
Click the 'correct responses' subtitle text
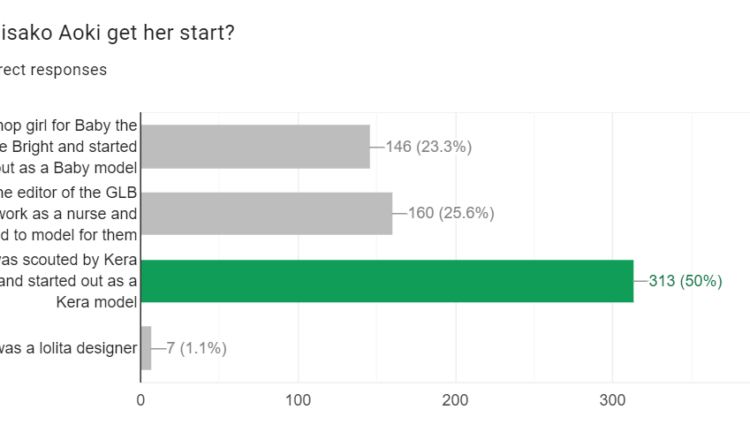(55, 70)
